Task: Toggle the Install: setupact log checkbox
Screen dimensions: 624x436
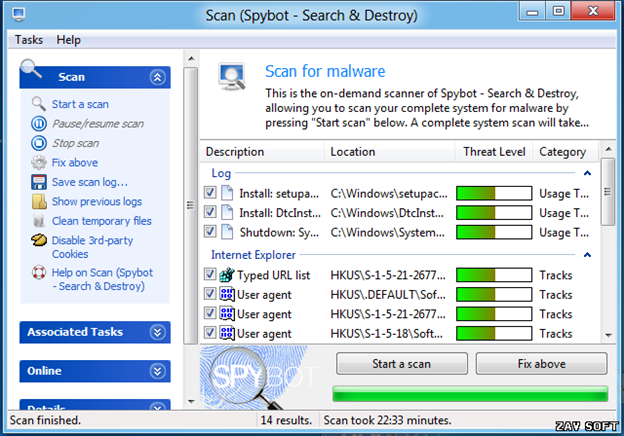Action: coord(210,193)
